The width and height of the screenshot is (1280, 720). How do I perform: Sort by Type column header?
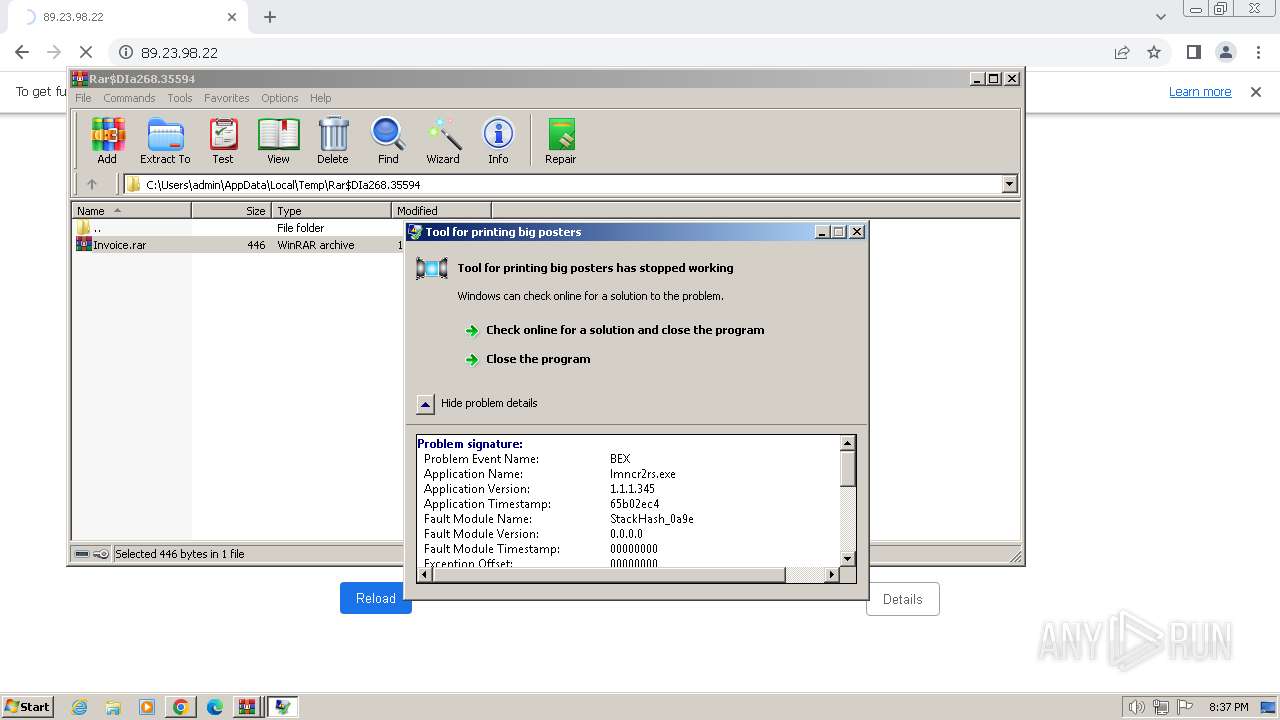coord(331,211)
